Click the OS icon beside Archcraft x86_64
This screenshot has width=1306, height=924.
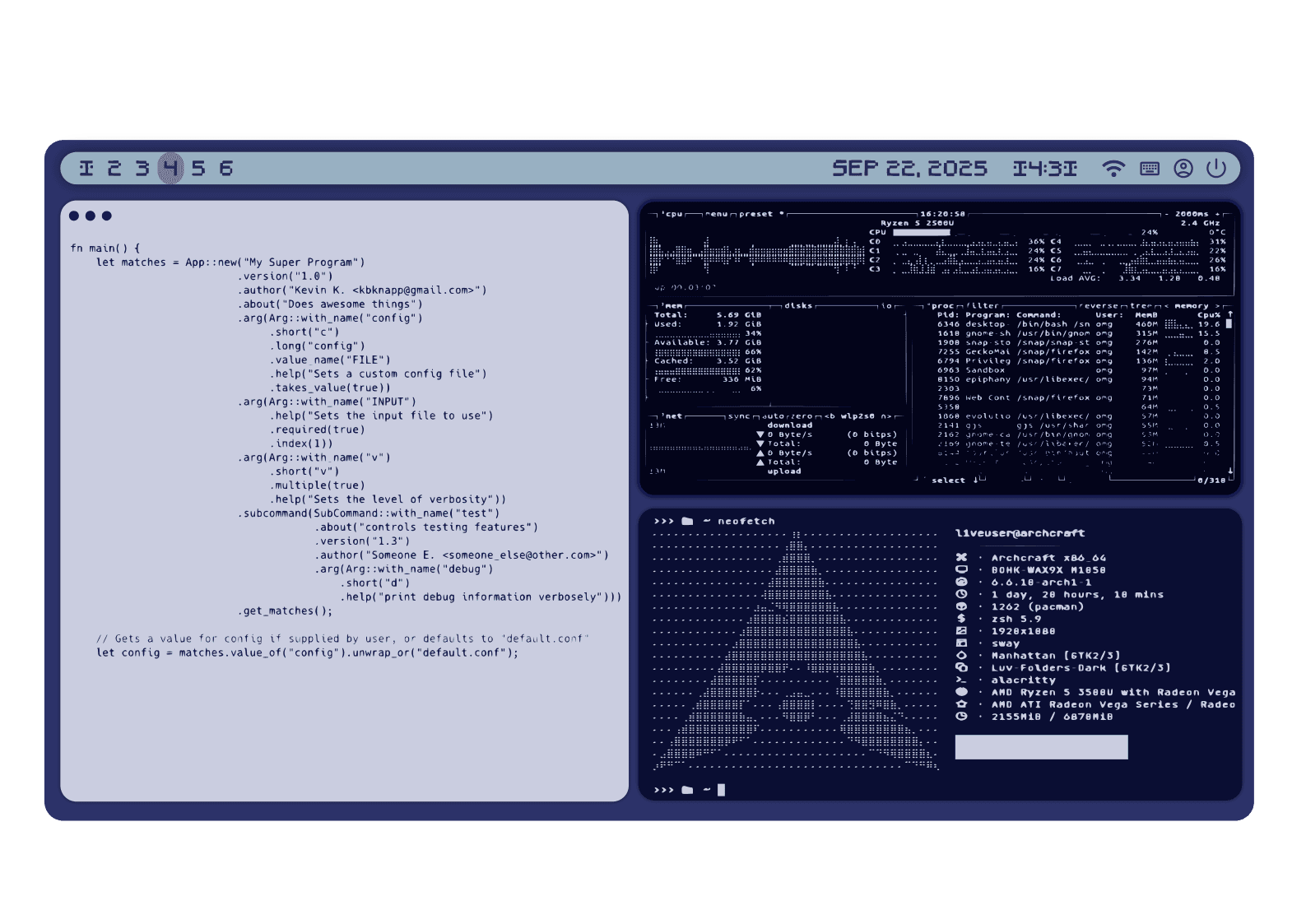tap(961, 557)
